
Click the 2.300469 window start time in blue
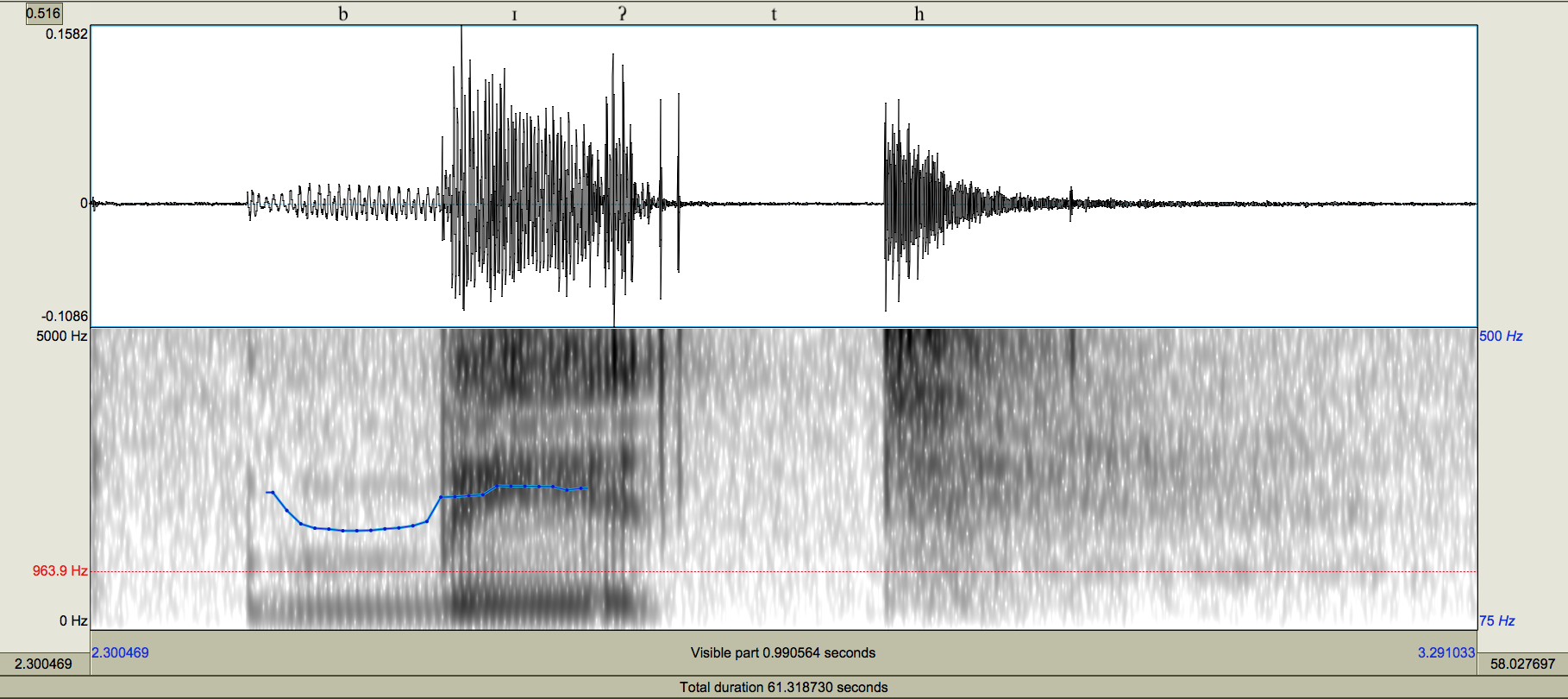tap(120, 652)
